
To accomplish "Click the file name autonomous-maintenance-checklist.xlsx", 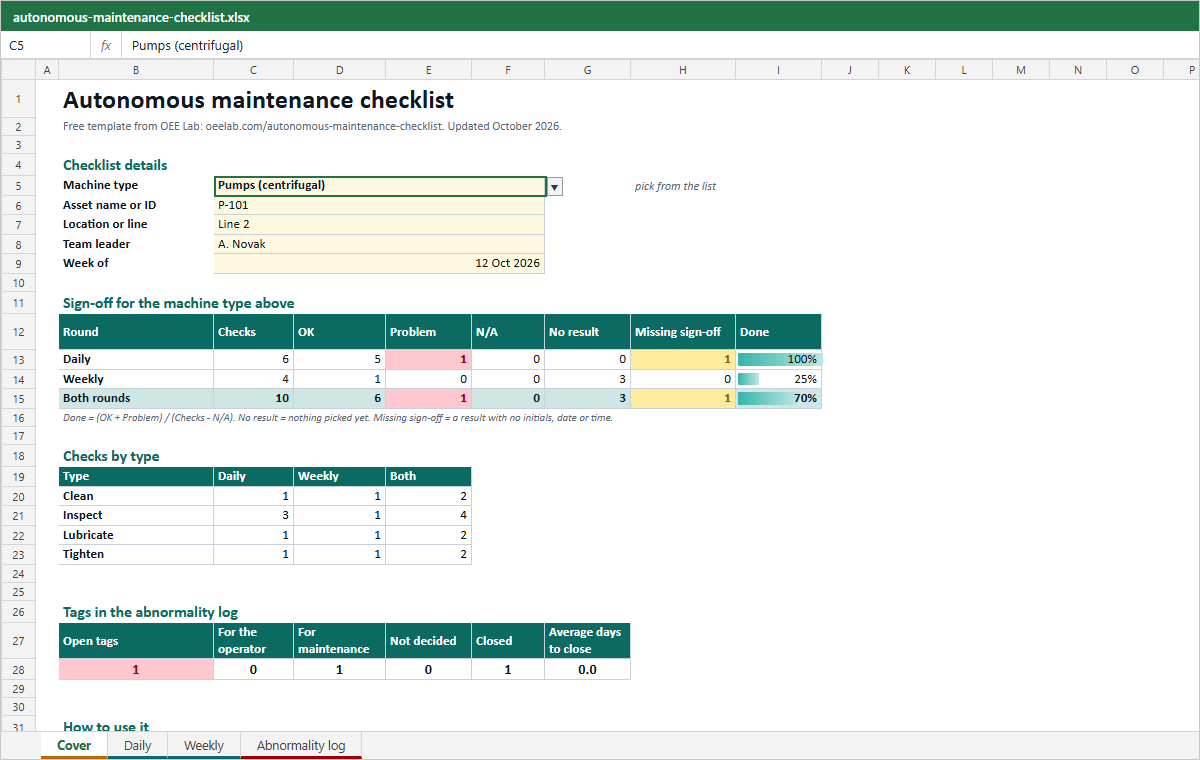I will (x=131, y=17).
